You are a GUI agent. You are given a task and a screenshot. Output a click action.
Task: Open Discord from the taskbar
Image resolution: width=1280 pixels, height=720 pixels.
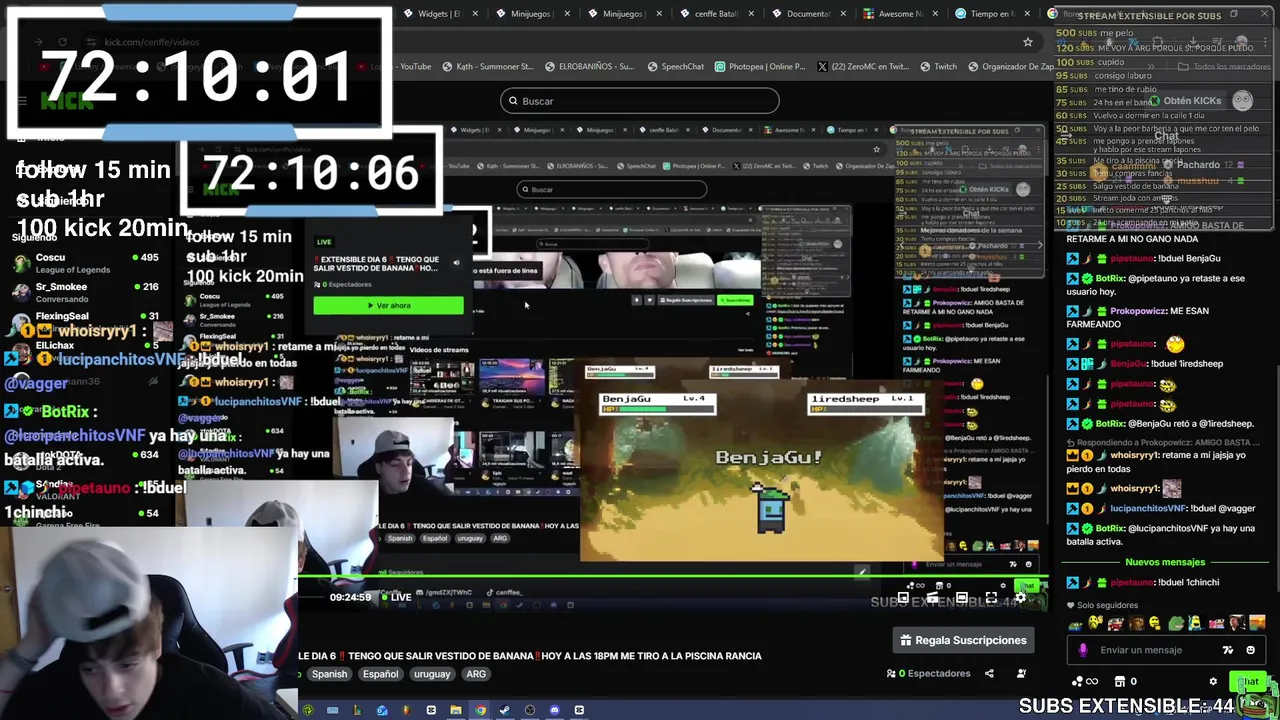[x=554, y=710]
